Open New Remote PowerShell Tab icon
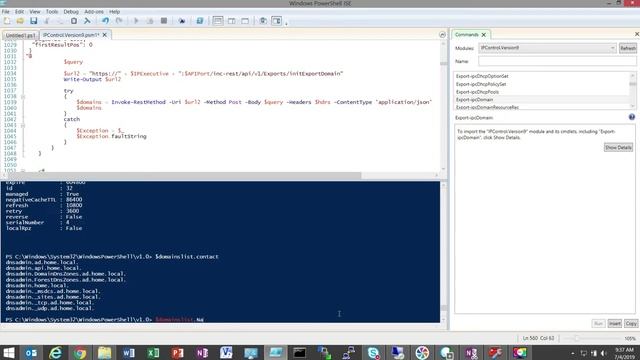Image resolution: width=640 pixels, height=360 pixels. pyautogui.click(x=182, y=21)
